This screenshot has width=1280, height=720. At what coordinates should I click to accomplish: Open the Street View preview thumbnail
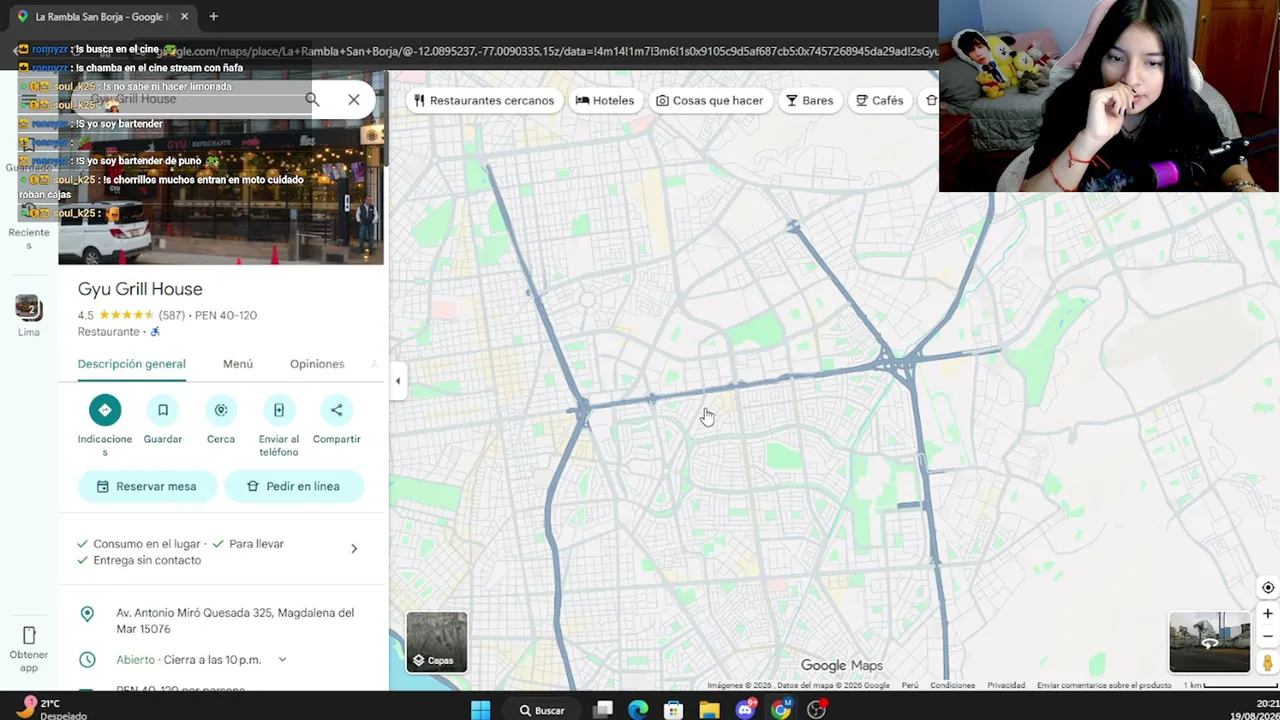point(1210,642)
